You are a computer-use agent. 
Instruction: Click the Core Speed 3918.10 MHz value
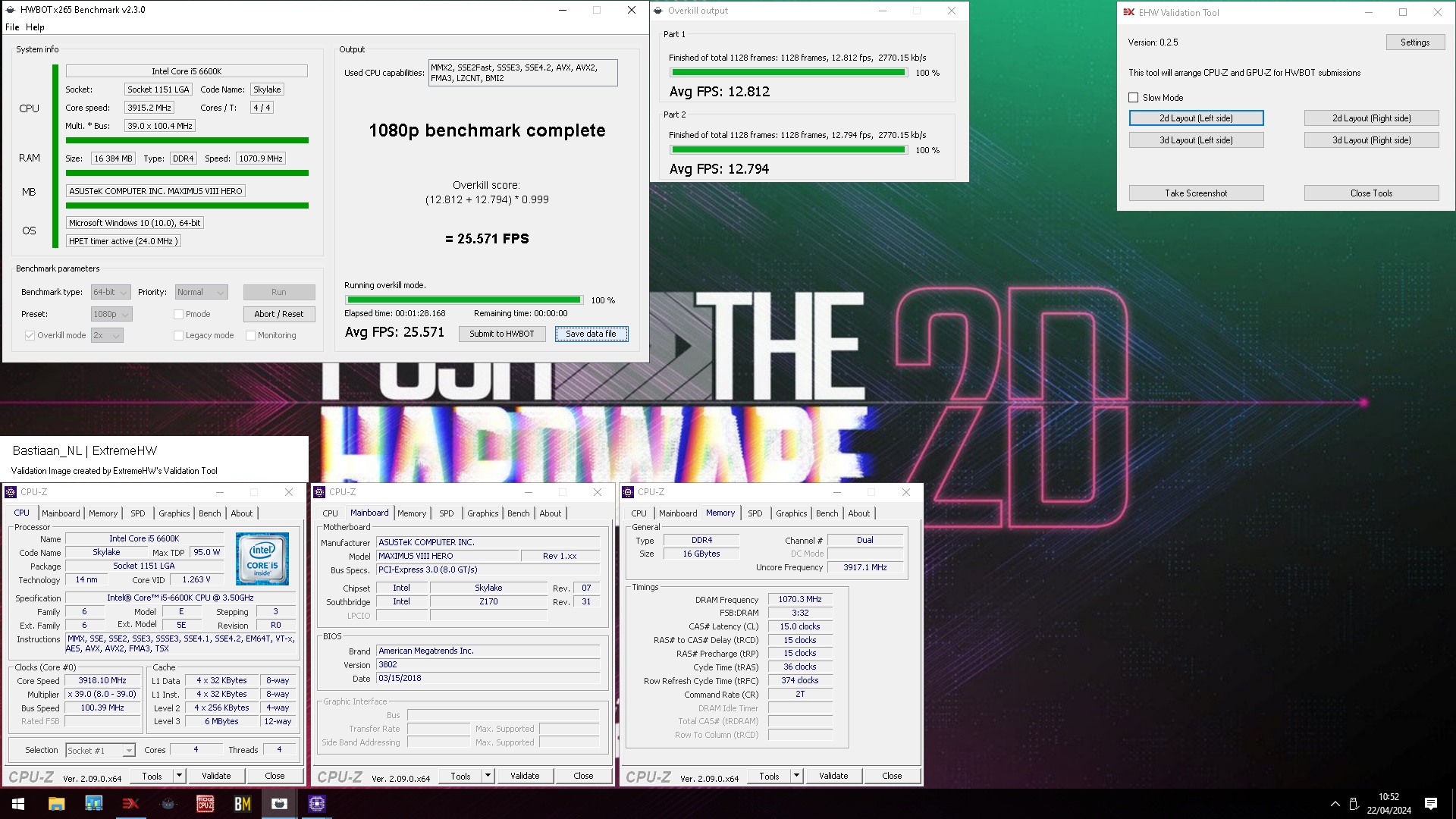point(102,681)
